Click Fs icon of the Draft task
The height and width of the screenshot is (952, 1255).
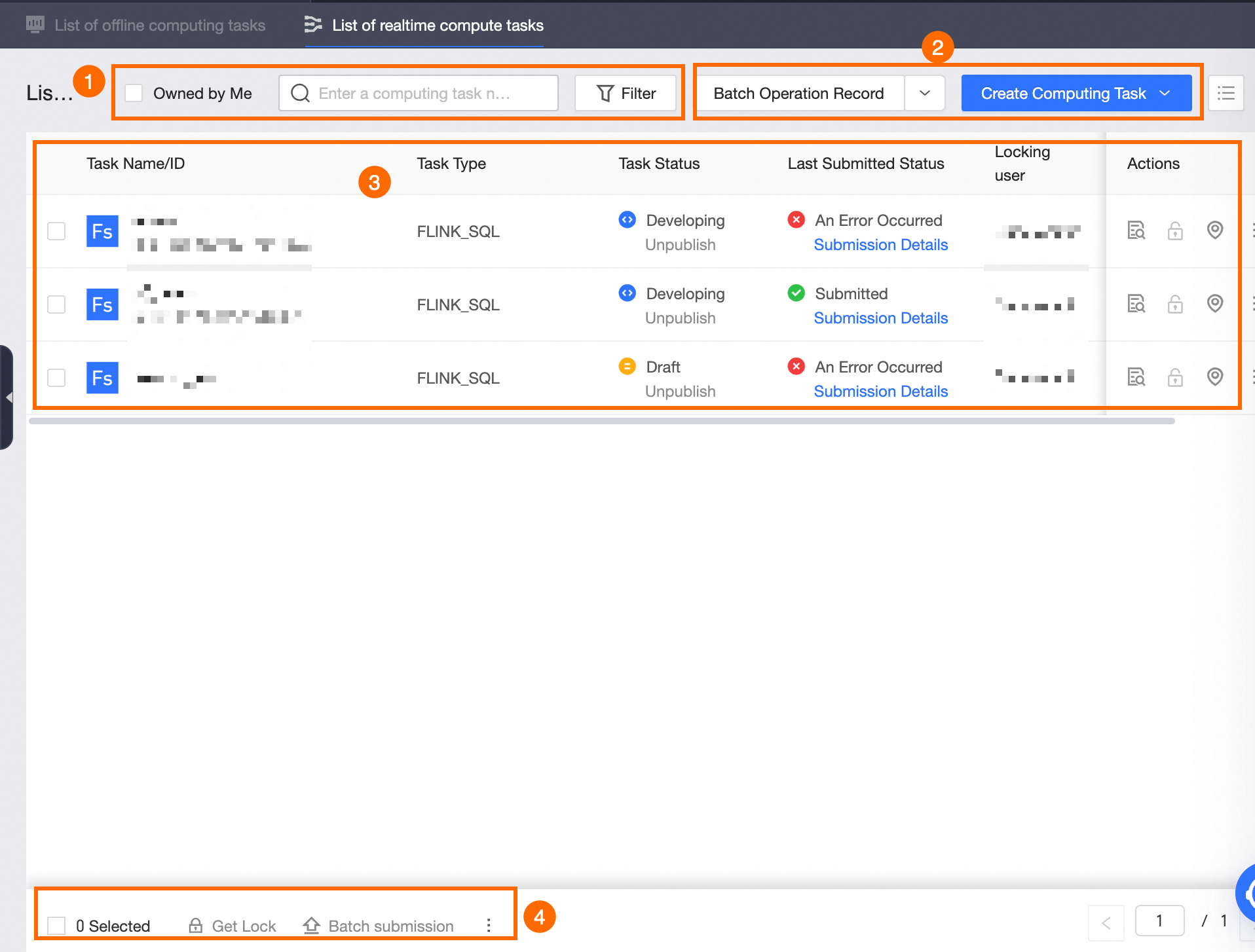pyautogui.click(x=102, y=378)
